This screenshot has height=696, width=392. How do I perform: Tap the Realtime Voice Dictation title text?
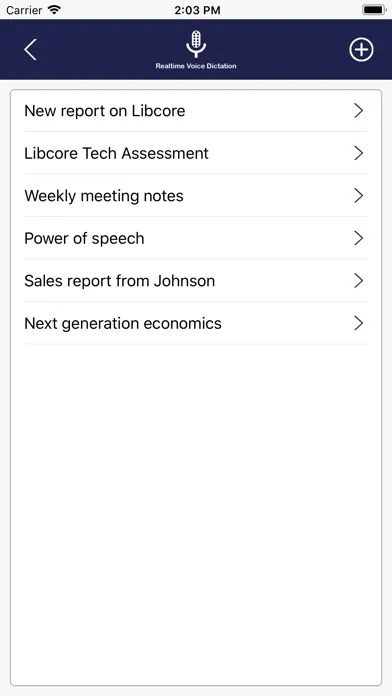point(196,66)
